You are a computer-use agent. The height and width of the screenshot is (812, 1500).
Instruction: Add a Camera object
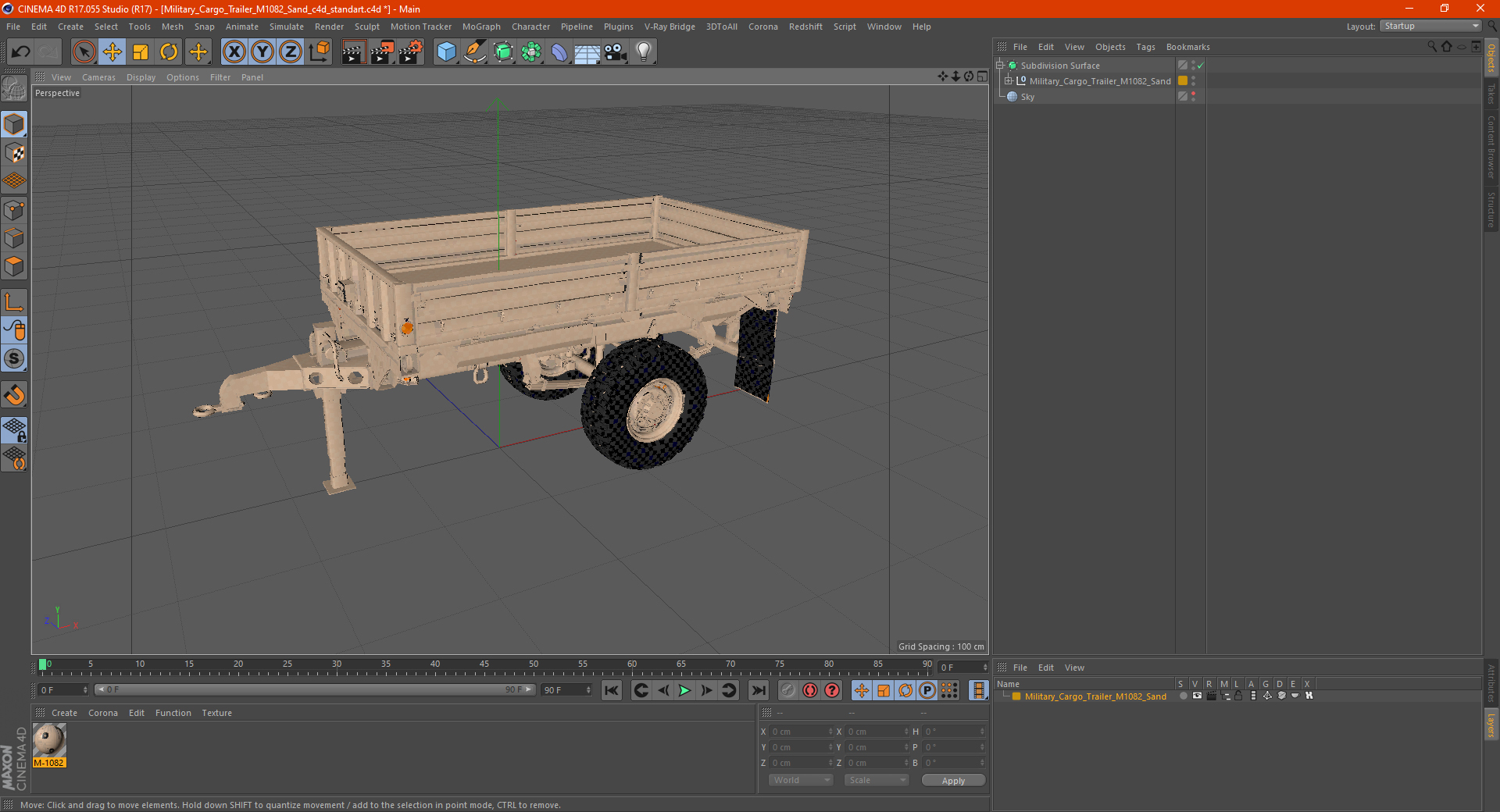[616, 52]
